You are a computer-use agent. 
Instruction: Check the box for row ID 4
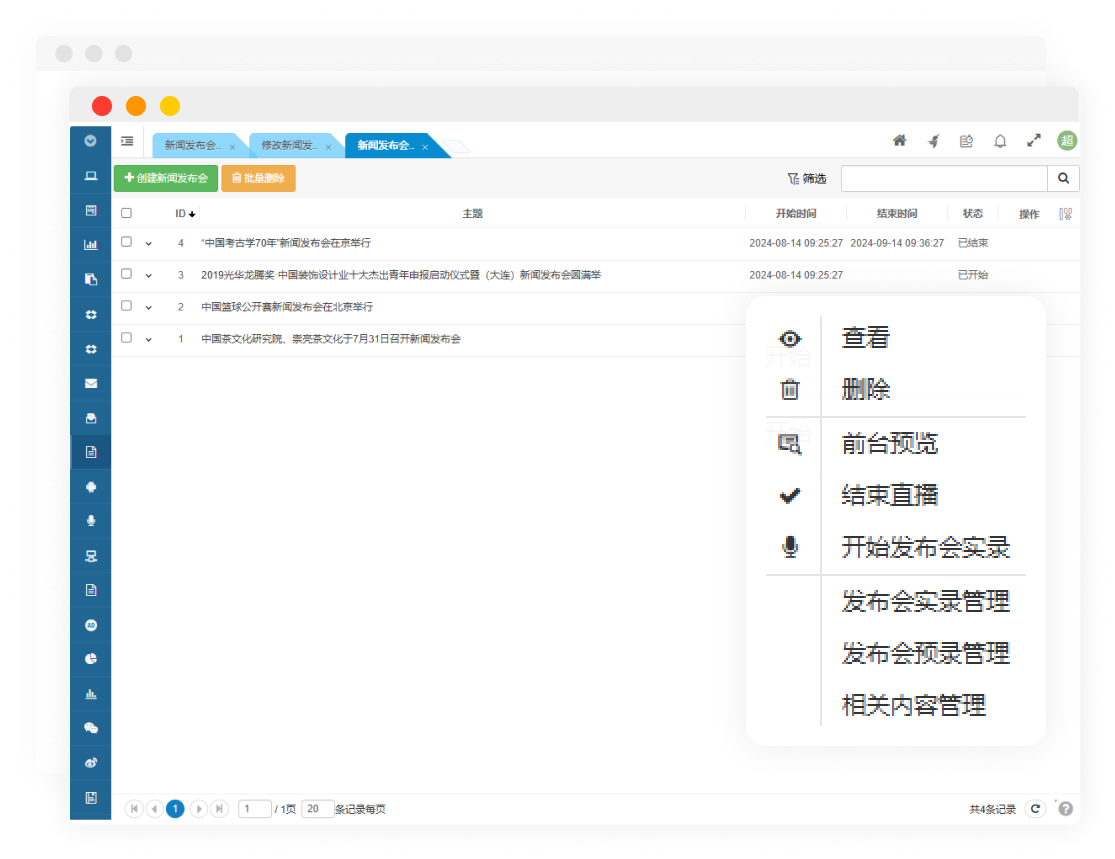[126, 242]
